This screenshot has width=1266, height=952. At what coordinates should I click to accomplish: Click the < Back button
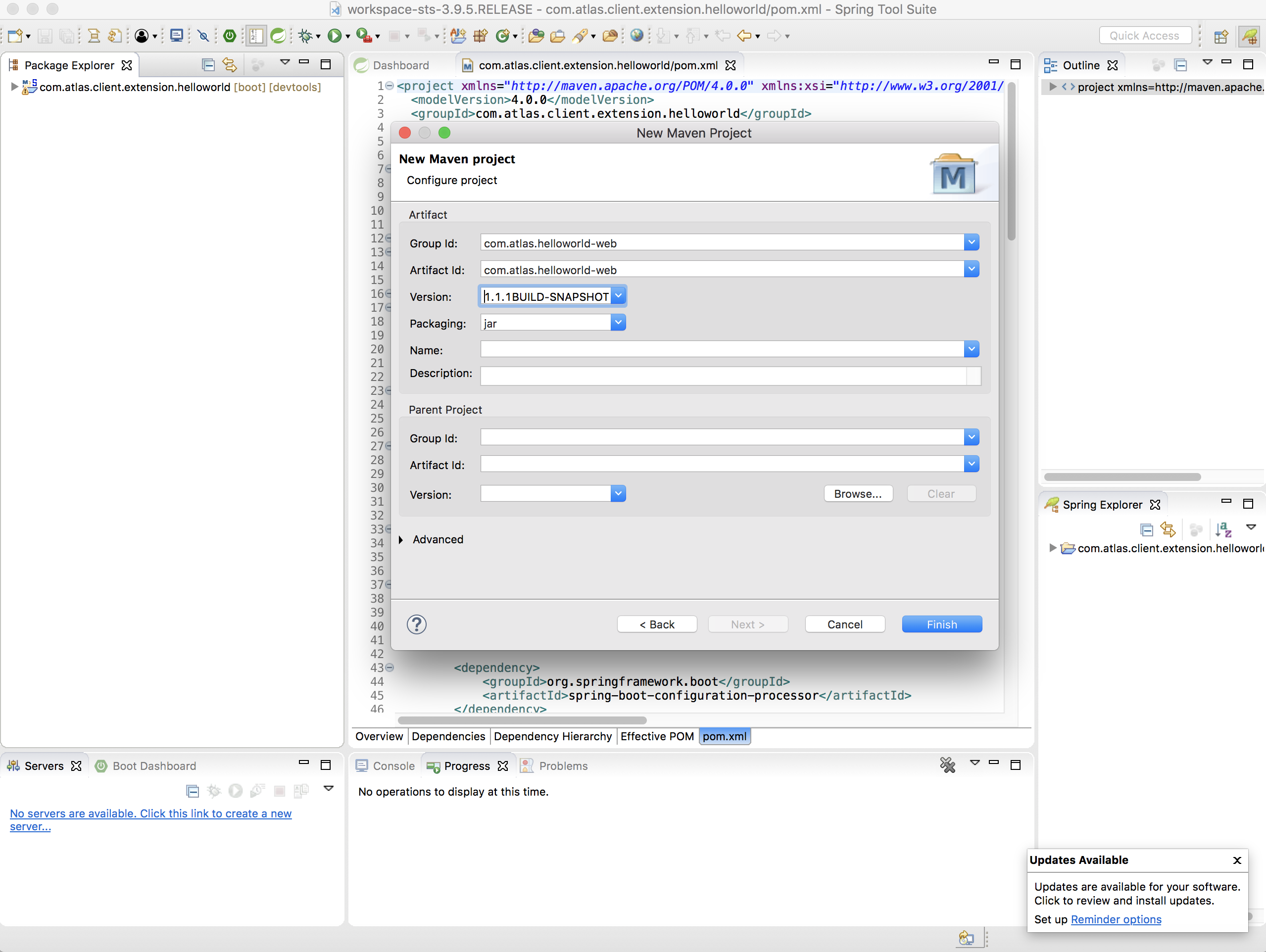tap(657, 624)
